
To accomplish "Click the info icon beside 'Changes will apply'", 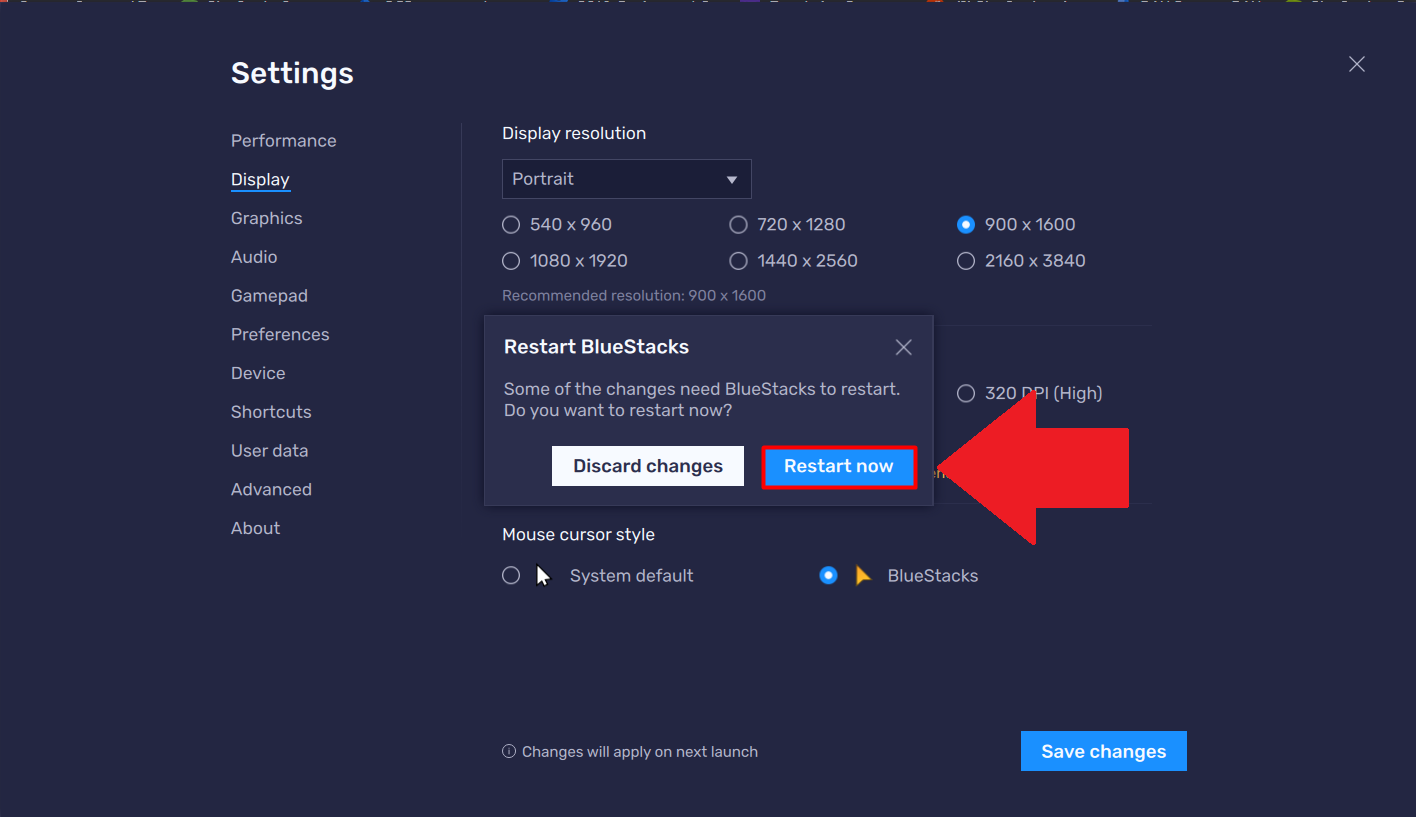I will click(509, 752).
